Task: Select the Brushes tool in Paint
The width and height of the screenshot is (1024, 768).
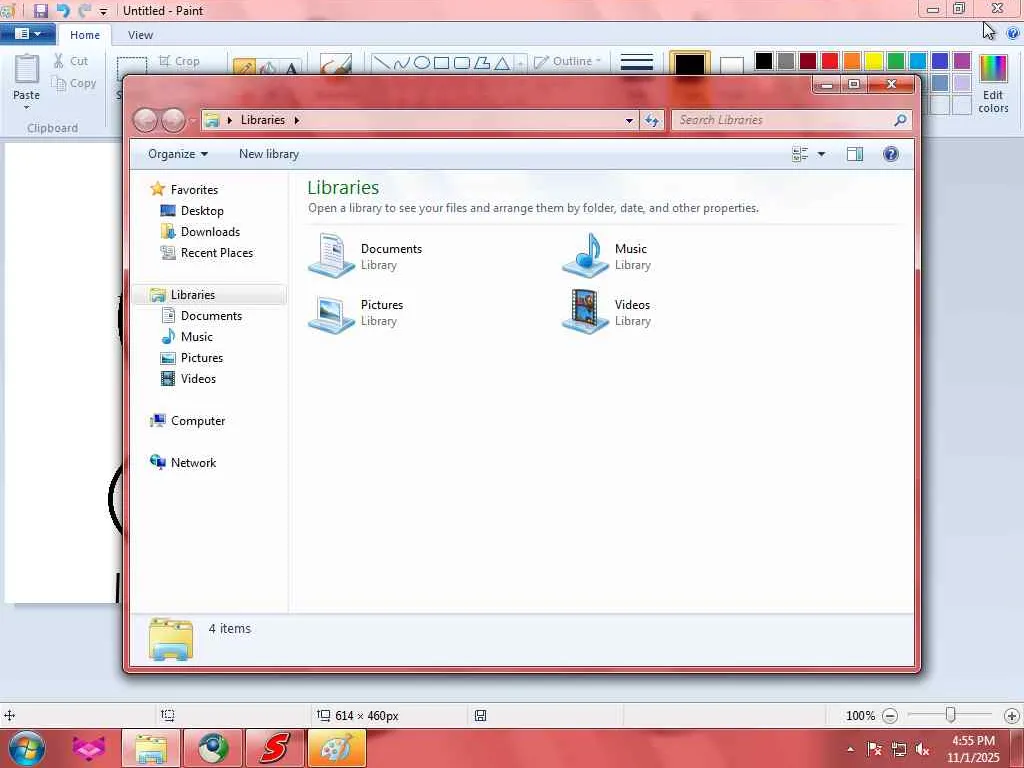Action: click(336, 64)
